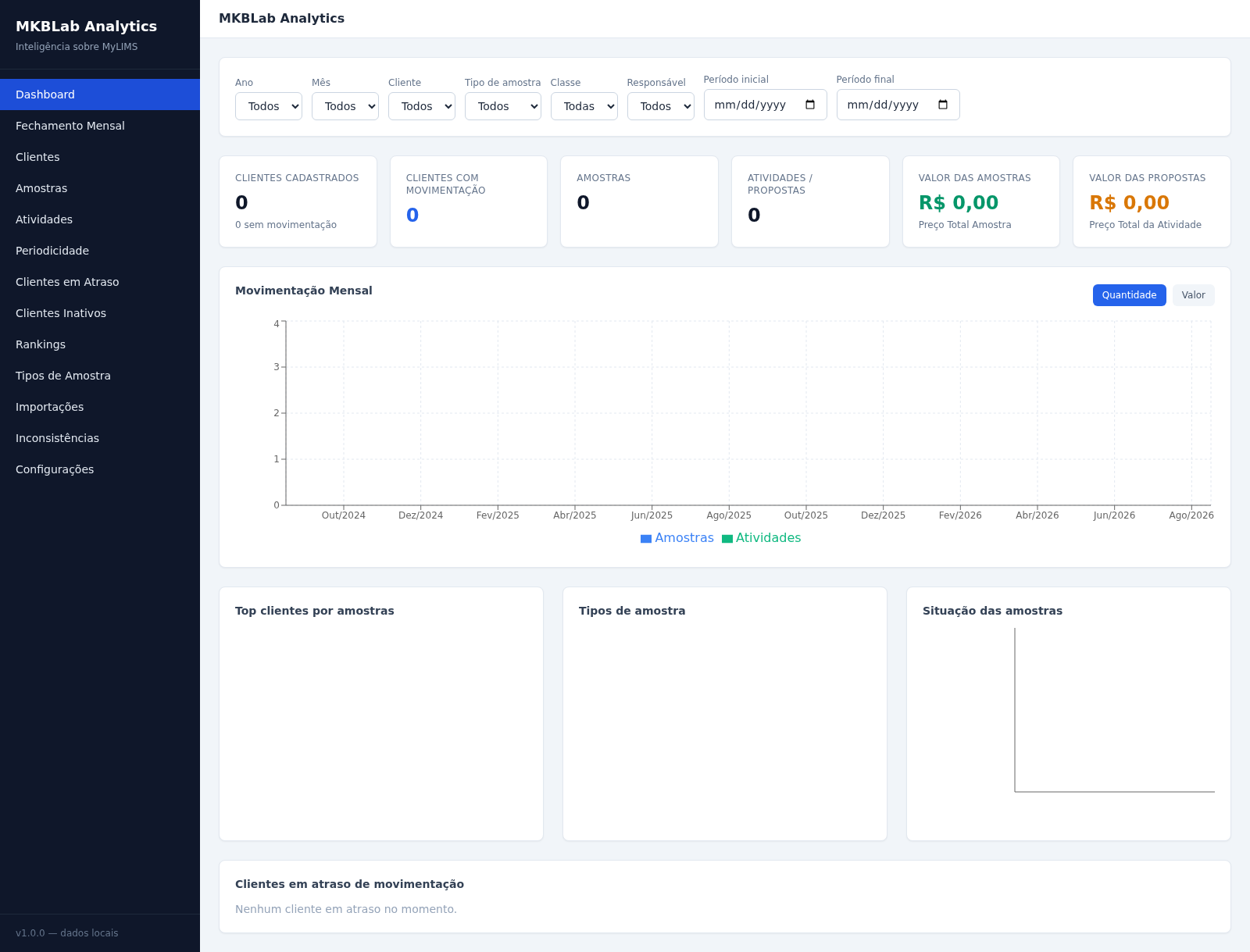Open the calendar picker in Período final

943,105
